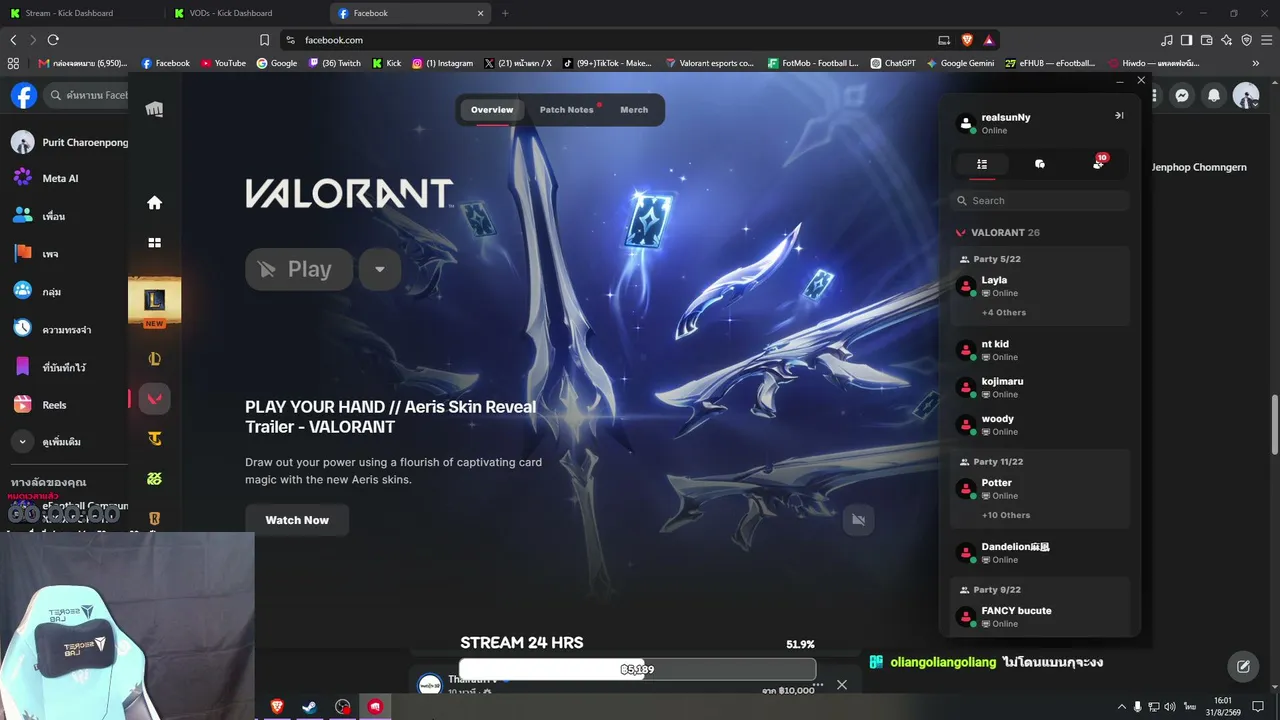Open the Brave main menu
Screen dimensions: 1280x720
tap(1267, 40)
